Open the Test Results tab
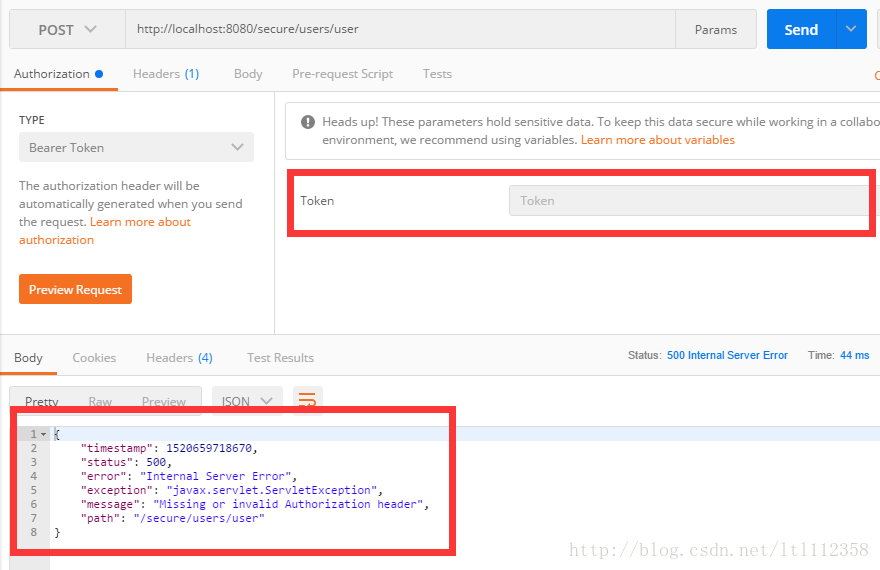The width and height of the screenshot is (880, 570). click(x=280, y=358)
